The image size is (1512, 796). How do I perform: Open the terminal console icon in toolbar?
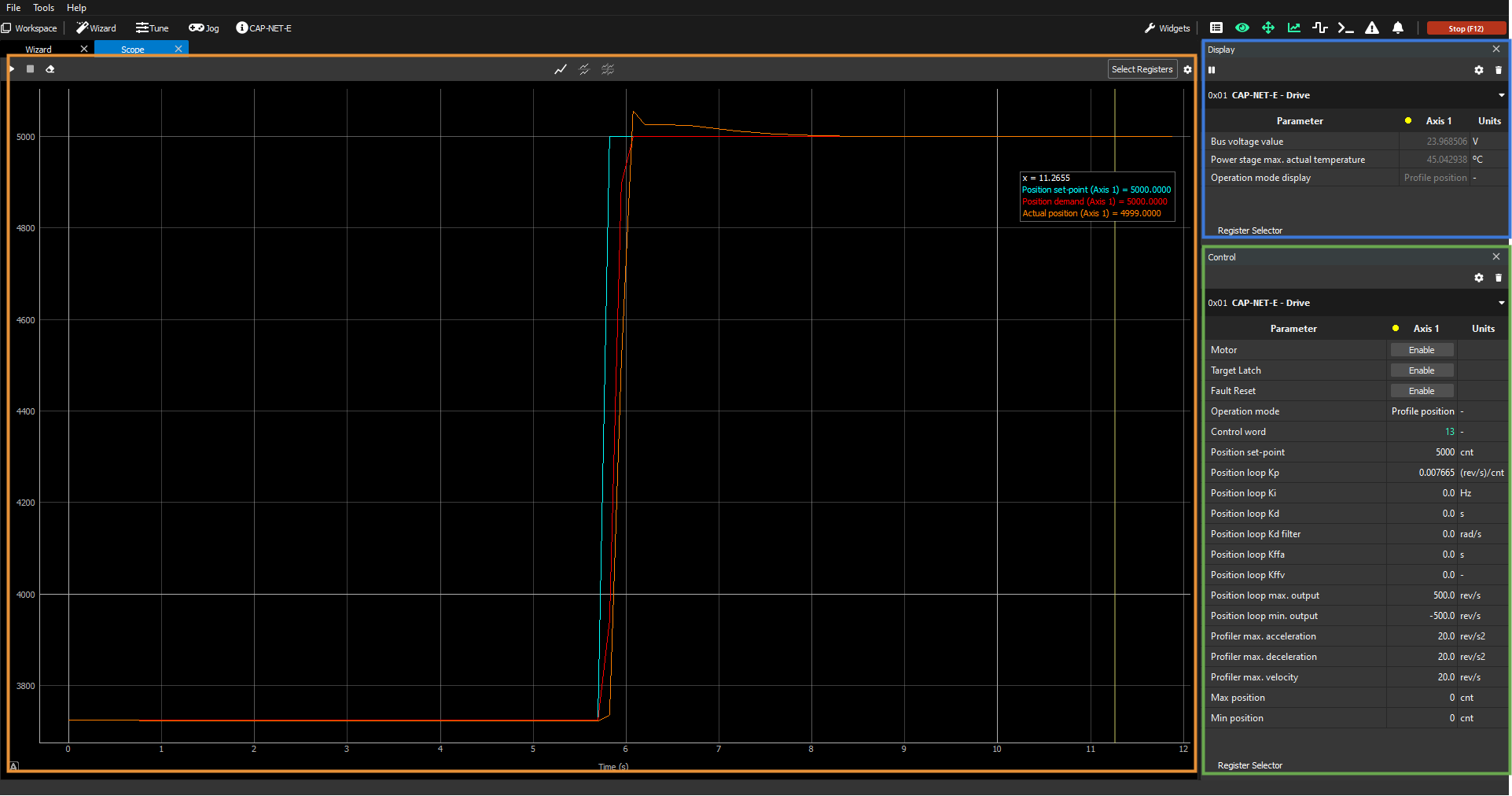[1345, 28]
